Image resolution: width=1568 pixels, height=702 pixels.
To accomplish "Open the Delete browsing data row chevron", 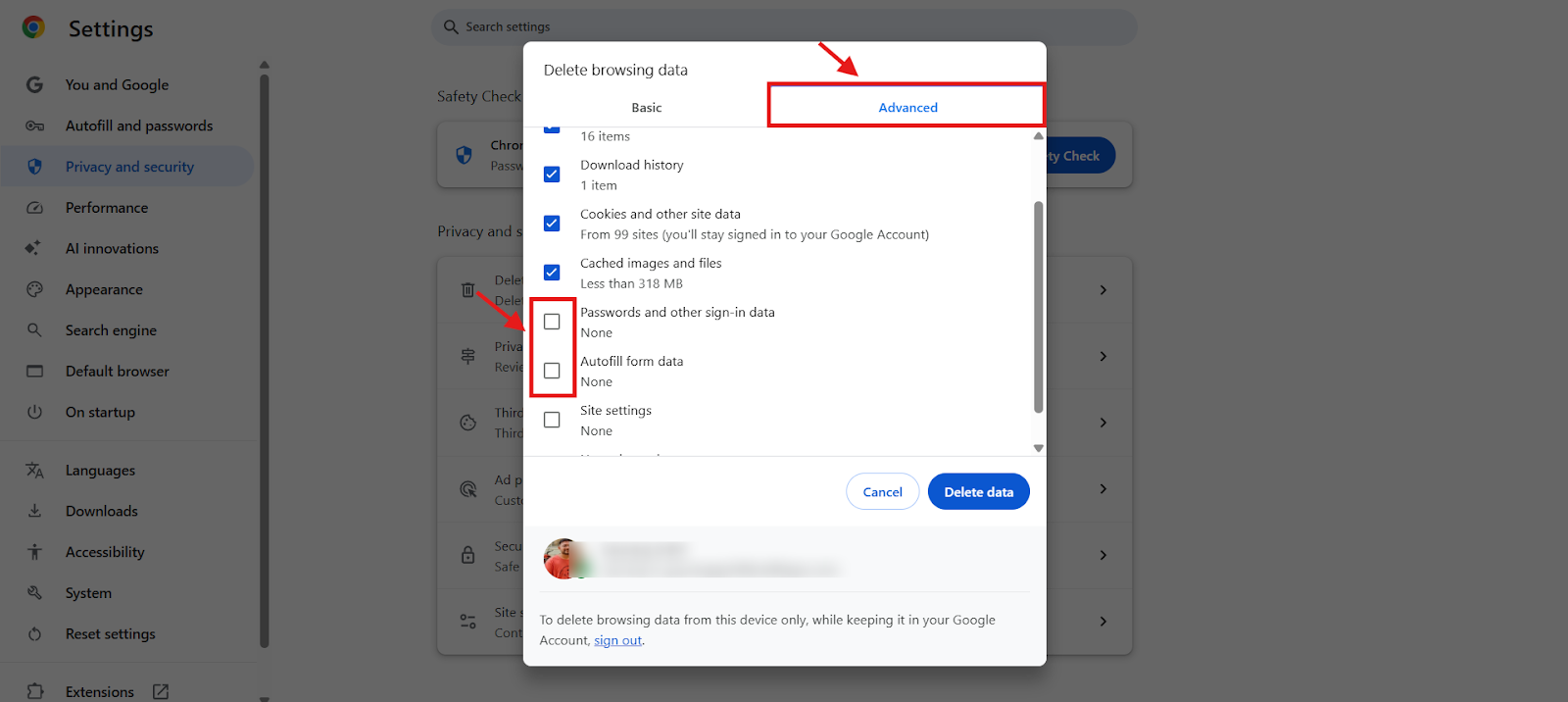I will pyautogui.click(x=1103, y=290).
